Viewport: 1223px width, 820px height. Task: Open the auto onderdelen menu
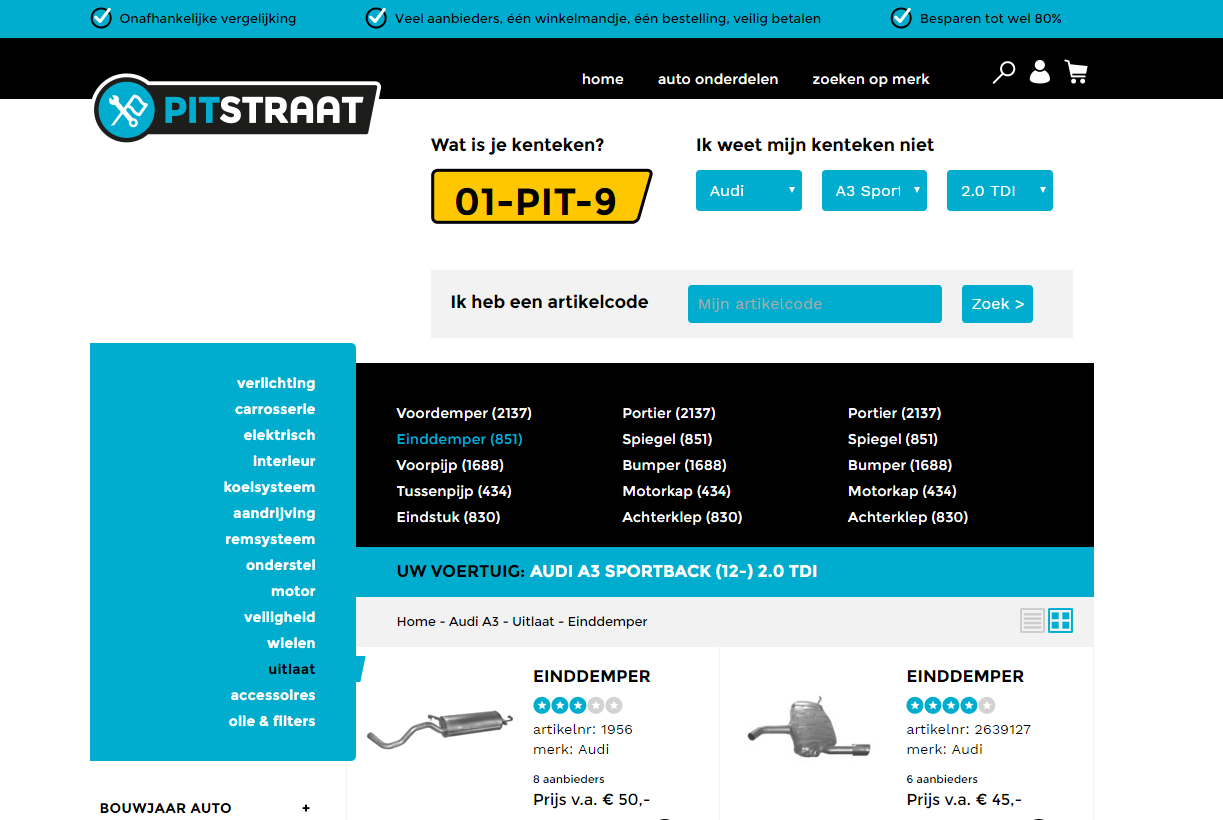(717, 79)
